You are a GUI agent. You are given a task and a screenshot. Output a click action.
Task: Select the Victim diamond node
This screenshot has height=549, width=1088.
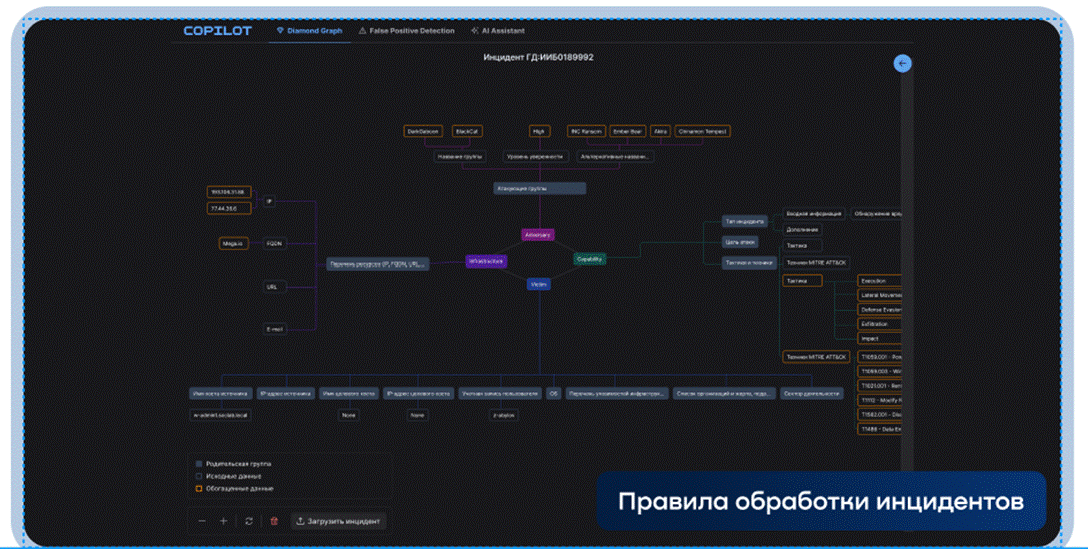pos(538,284)
